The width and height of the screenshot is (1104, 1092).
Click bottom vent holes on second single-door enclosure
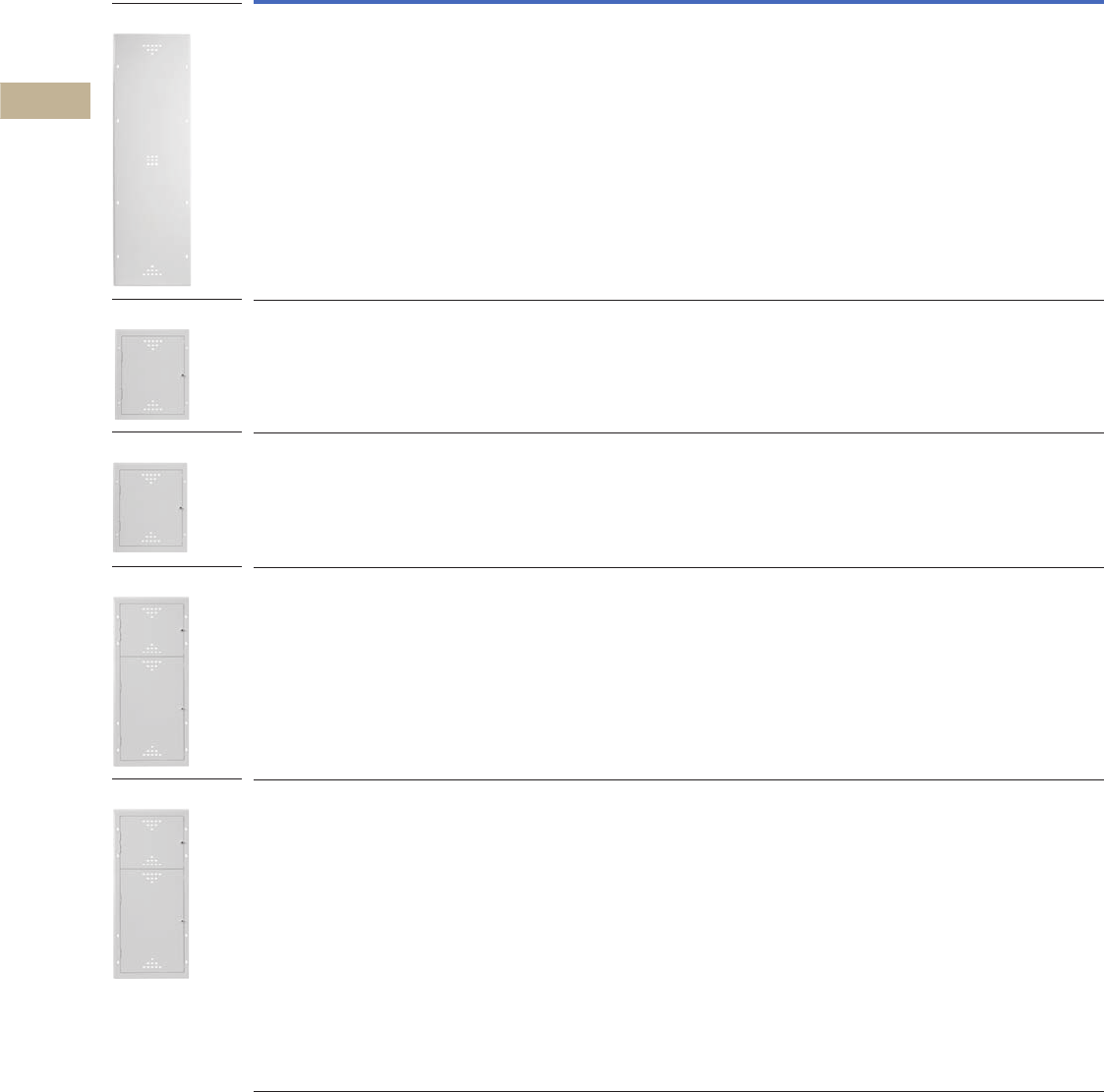pos(150,538)
